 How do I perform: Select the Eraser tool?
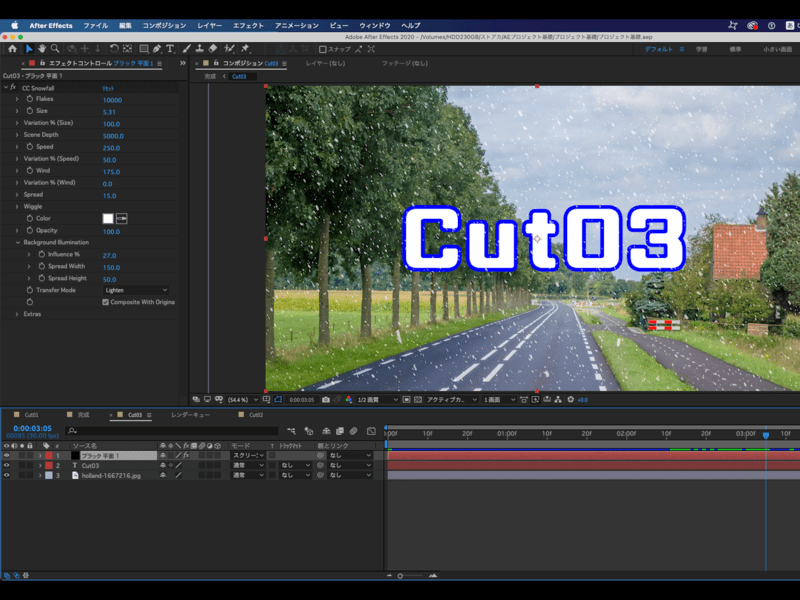coord(213,48)
